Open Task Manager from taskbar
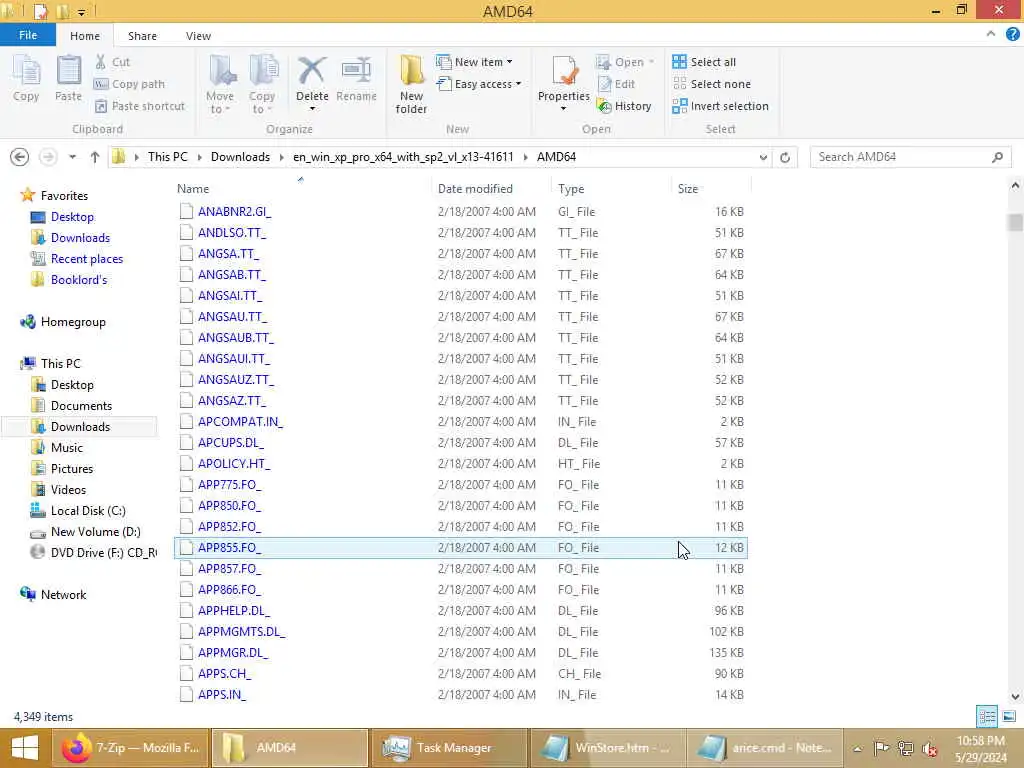 pos(449,748)
